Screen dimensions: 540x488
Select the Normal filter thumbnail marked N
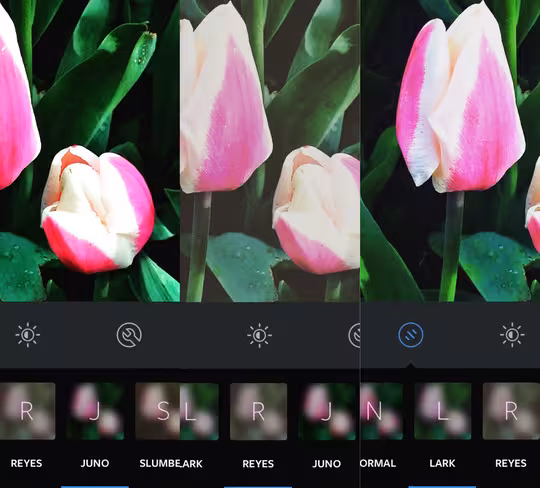click(x=382, y=411)
